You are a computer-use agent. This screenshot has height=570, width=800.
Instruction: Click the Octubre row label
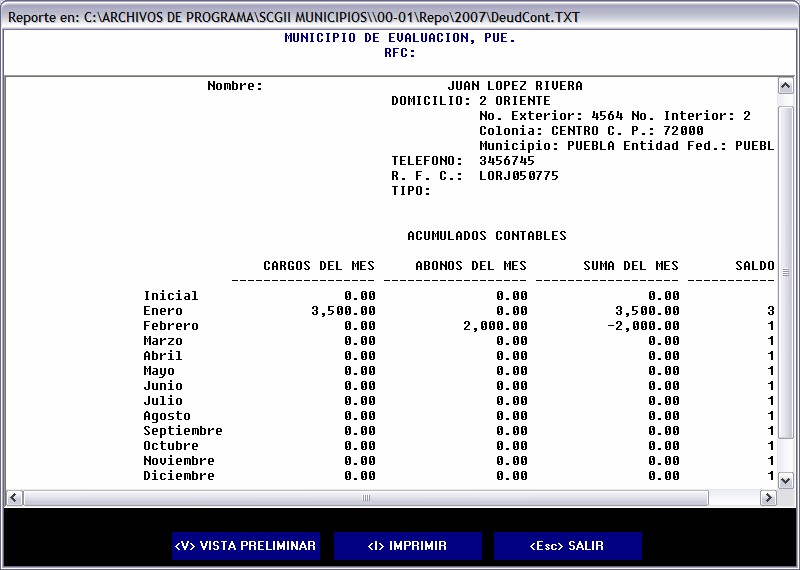(171, 445)
